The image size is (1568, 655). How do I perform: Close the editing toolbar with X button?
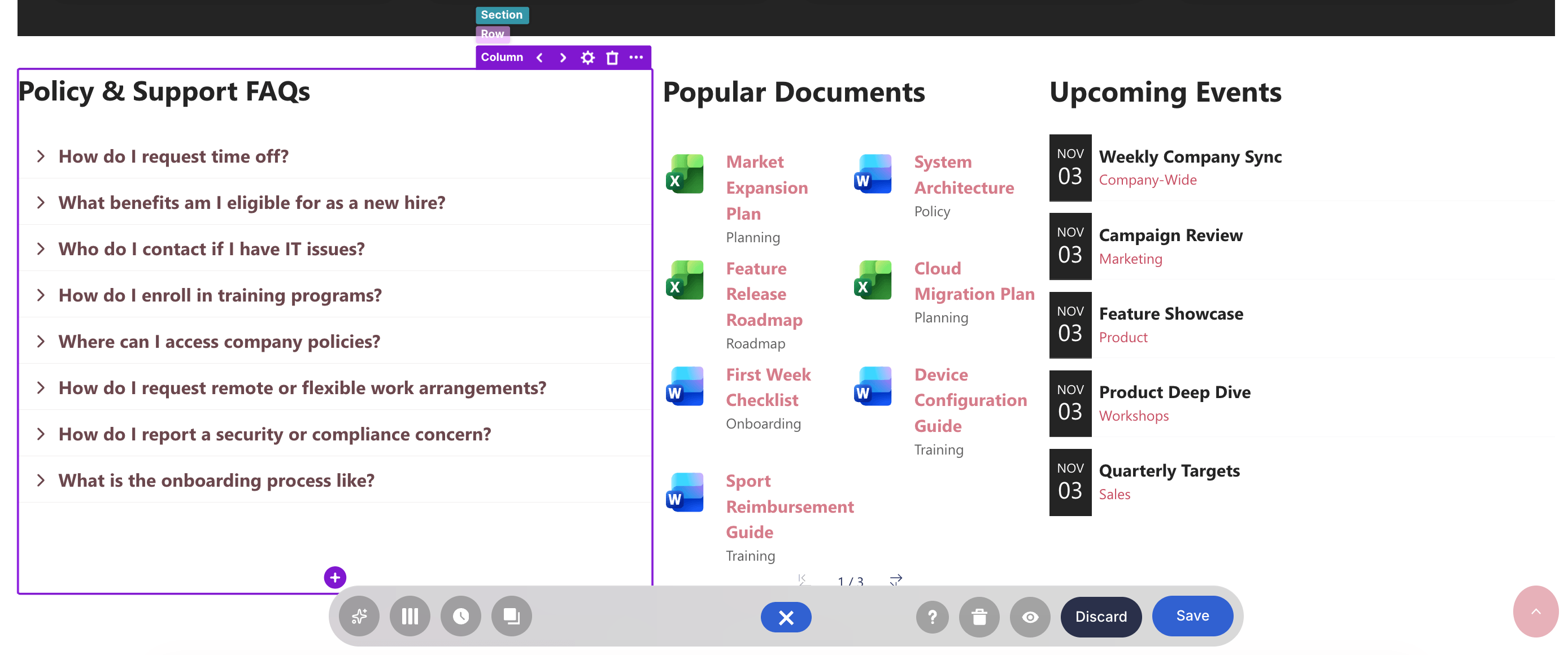[x=786, y=617]
